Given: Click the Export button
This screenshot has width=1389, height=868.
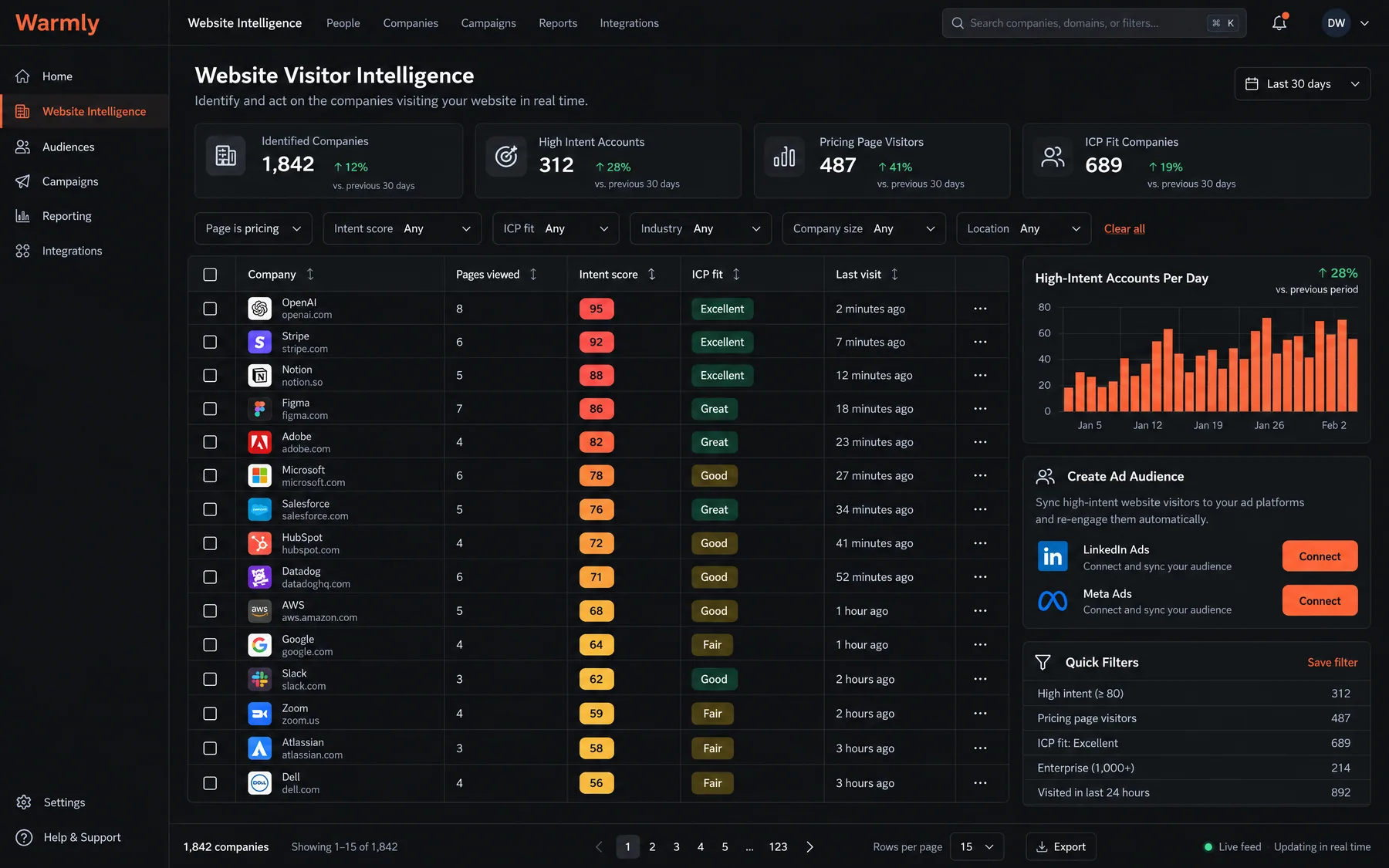Looking at the screenshot, I should pyautogui.click(x=1061, y=846).
